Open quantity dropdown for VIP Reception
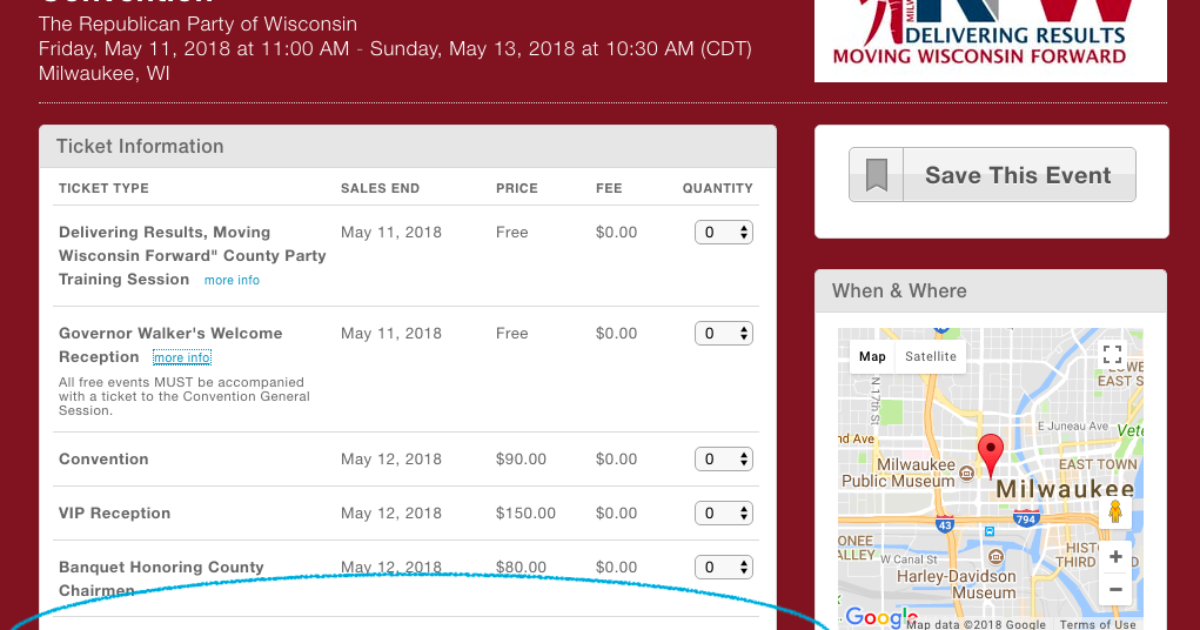 point(724,513)
